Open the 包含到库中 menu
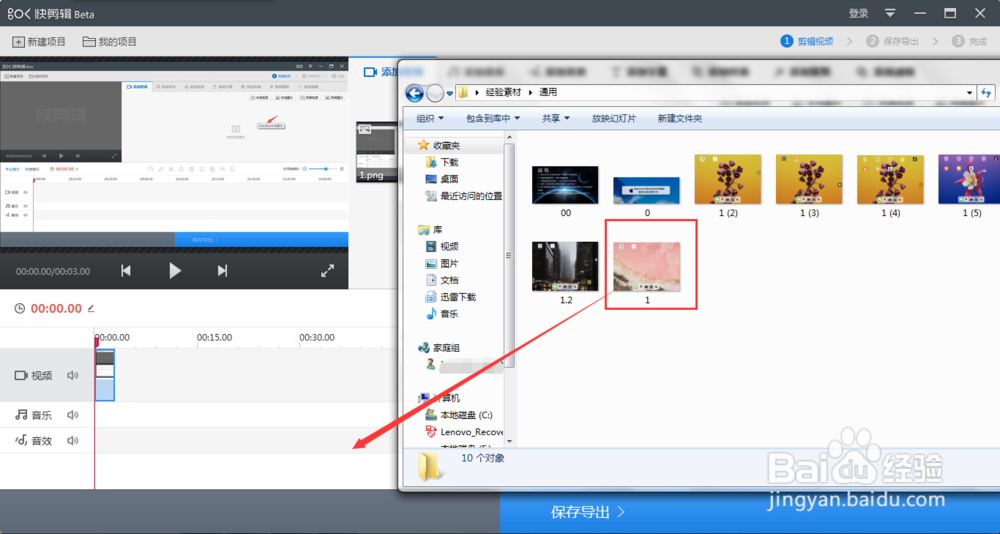 (x=493, y=119)
